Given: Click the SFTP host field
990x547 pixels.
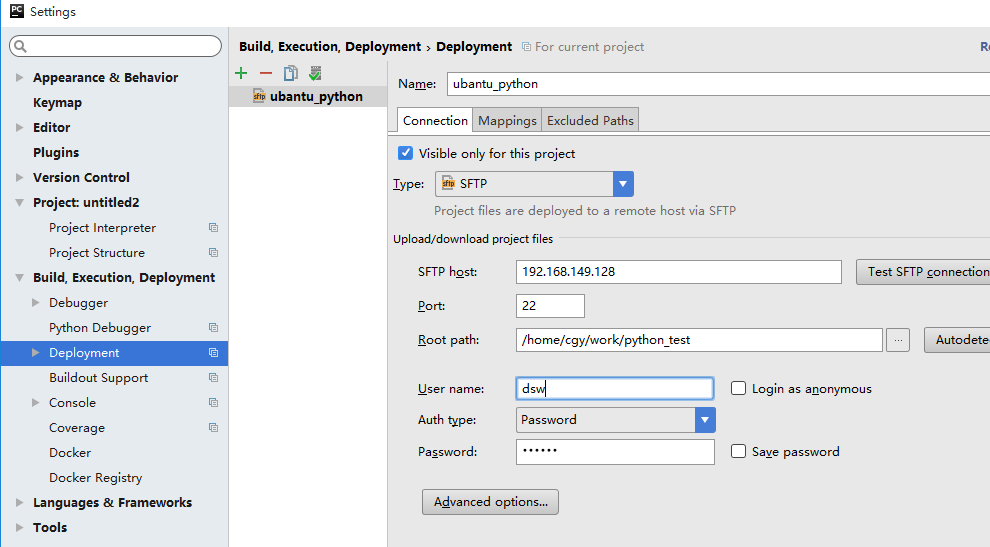Looking at the screenshot, I should coord(679,272).
